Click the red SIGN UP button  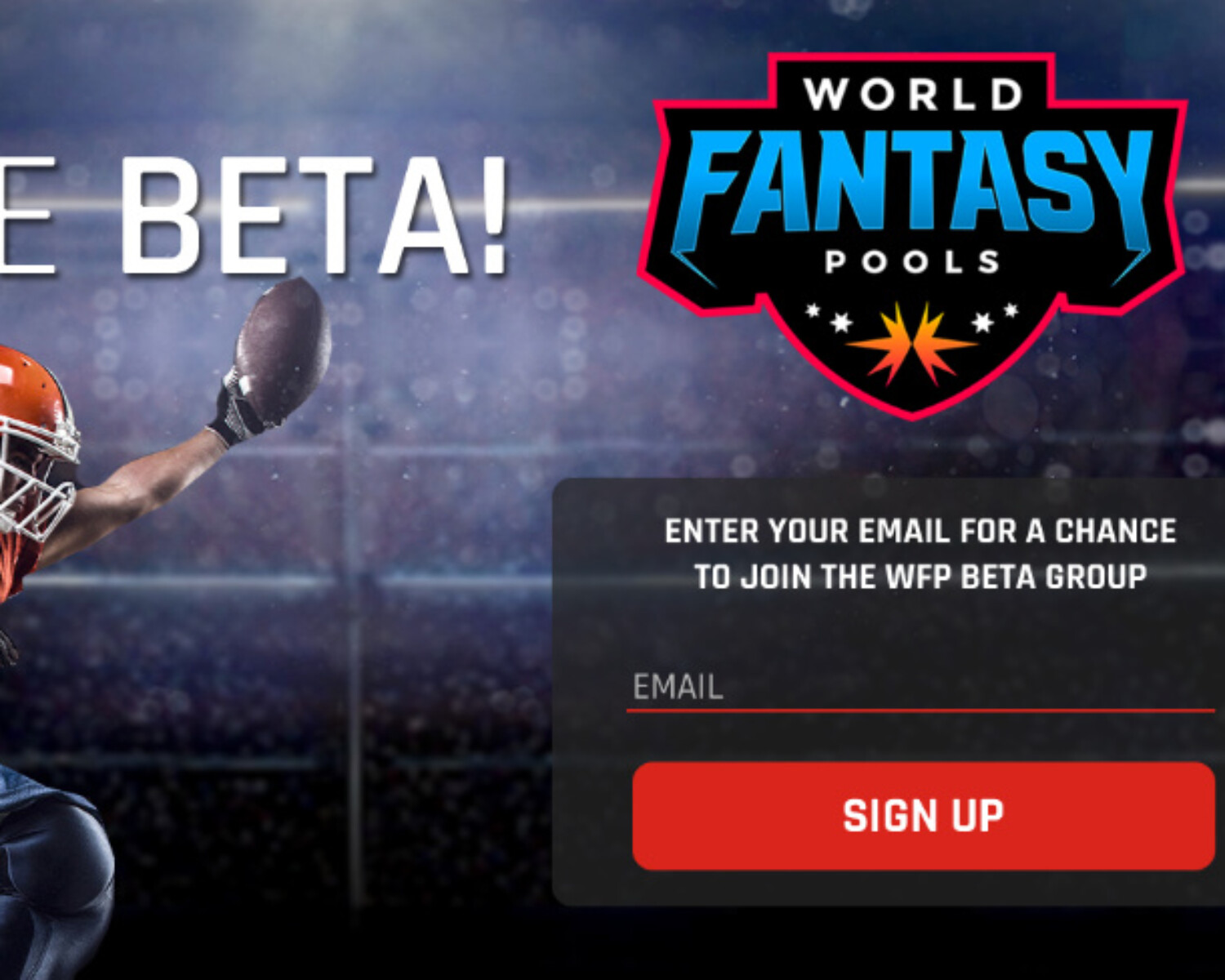[x=924, y=816]
